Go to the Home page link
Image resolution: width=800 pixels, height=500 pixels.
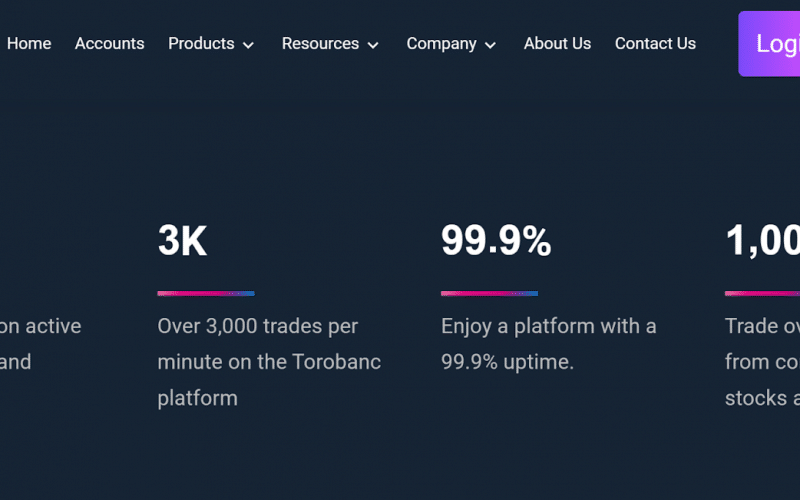[x=29, y=44]
